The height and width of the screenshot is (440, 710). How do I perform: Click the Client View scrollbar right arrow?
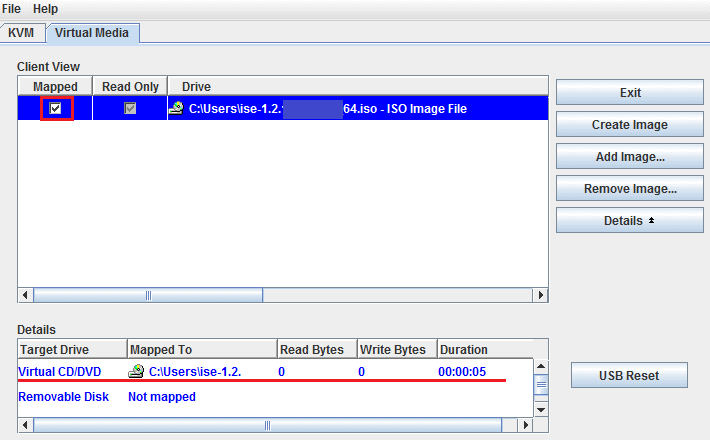point(540,295)
